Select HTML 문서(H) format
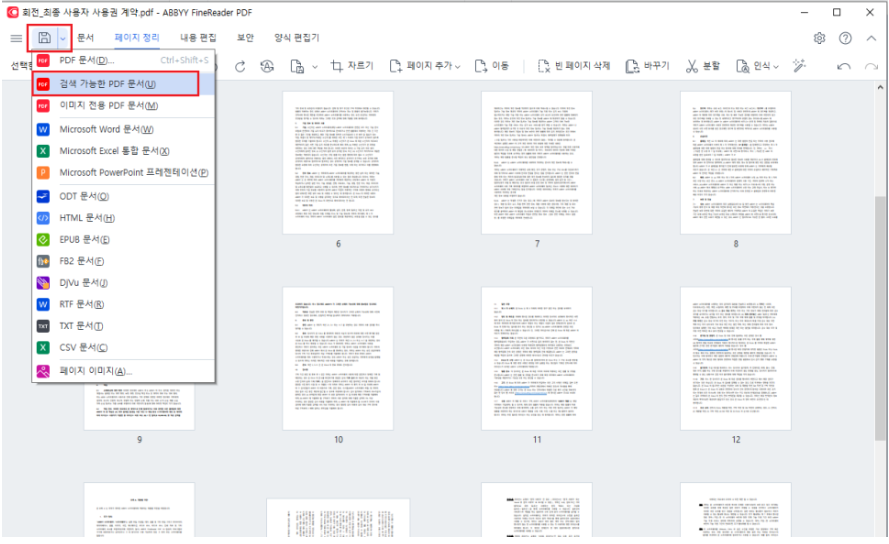Screen dimensions: 889x544 pyautogui.click(x=123, y=218)
